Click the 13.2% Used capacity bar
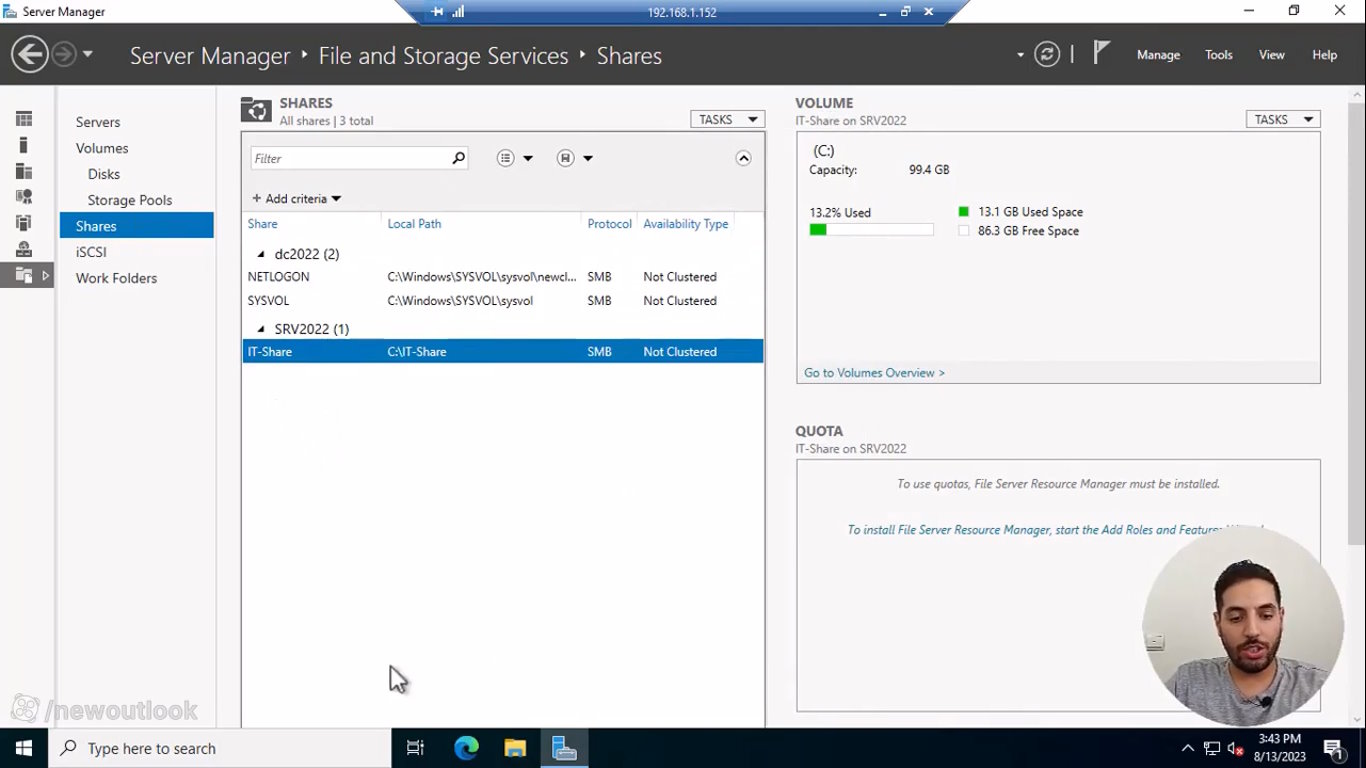The image size is (1366, 768). [x=871, y=230]
